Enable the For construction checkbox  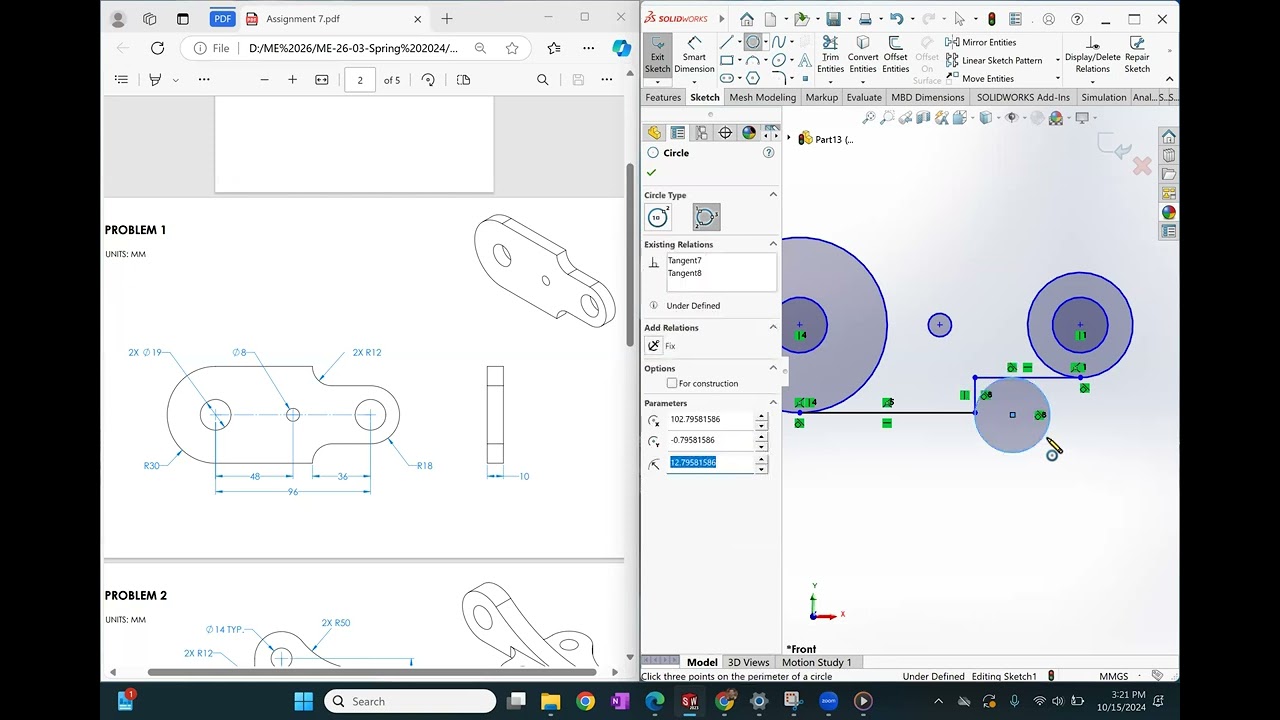point(672,384)
